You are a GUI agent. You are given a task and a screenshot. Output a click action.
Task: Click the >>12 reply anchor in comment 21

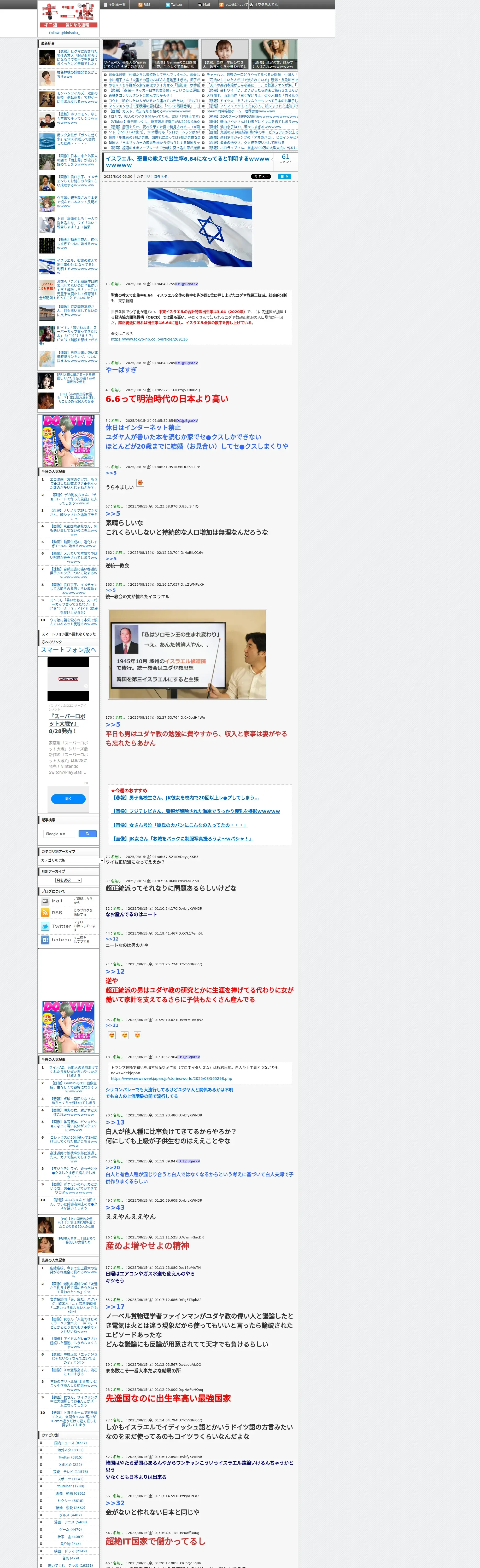coord(115,971)
